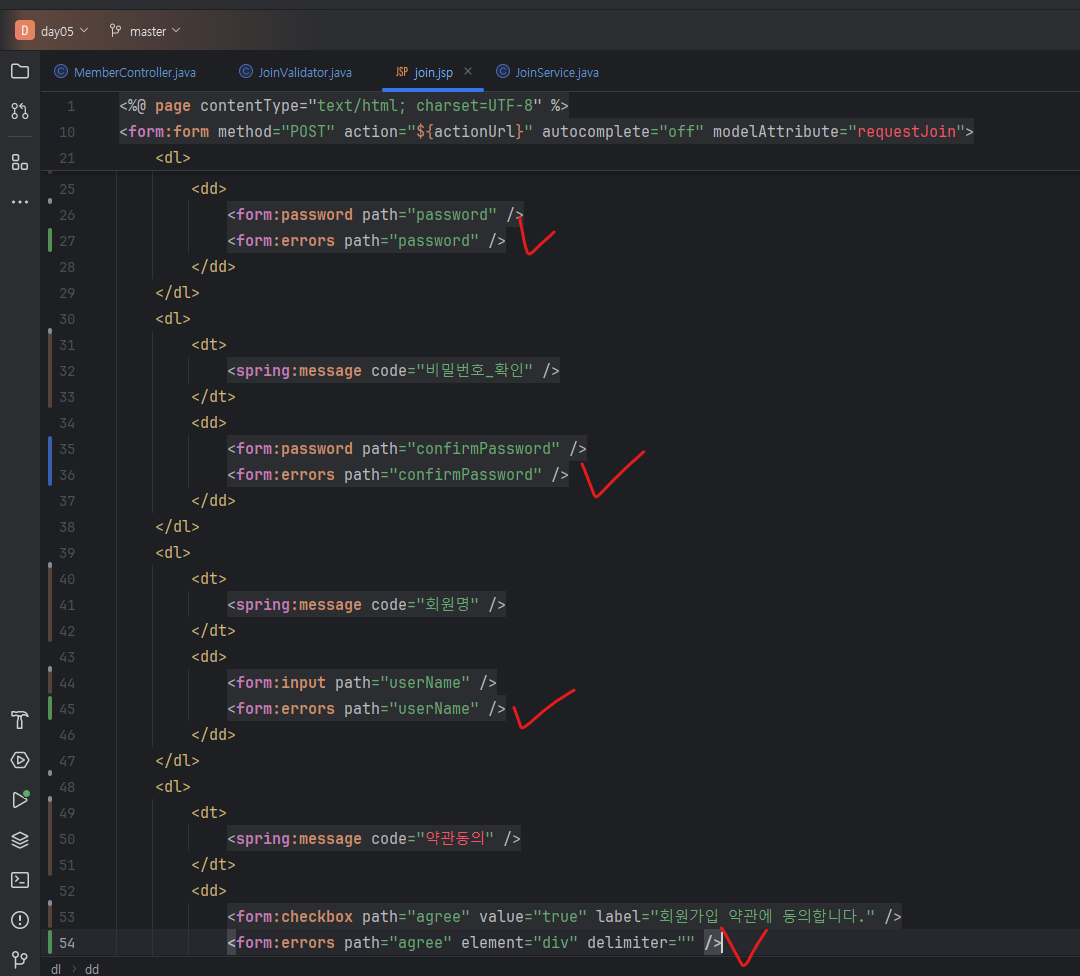Click form:errors path="password" code line
The height and width of the screenshot is (976, 1080).
pos(366,241)
